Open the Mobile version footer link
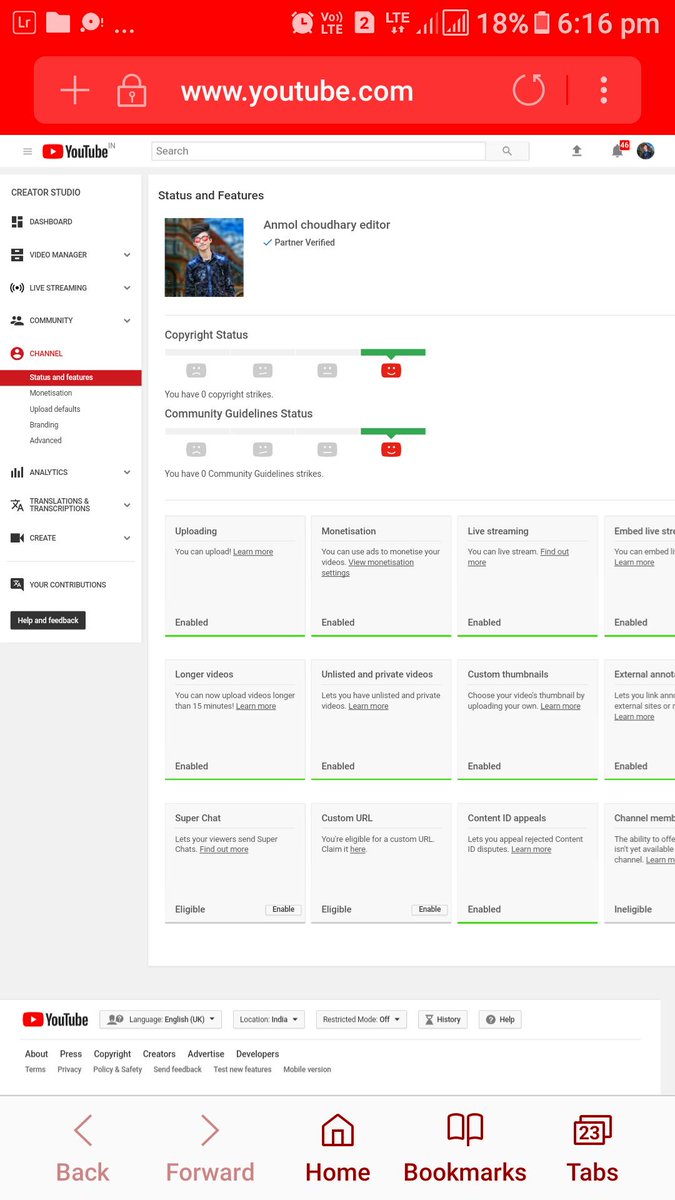This screenshot has height=1200, width=675. pos(307,1070)
